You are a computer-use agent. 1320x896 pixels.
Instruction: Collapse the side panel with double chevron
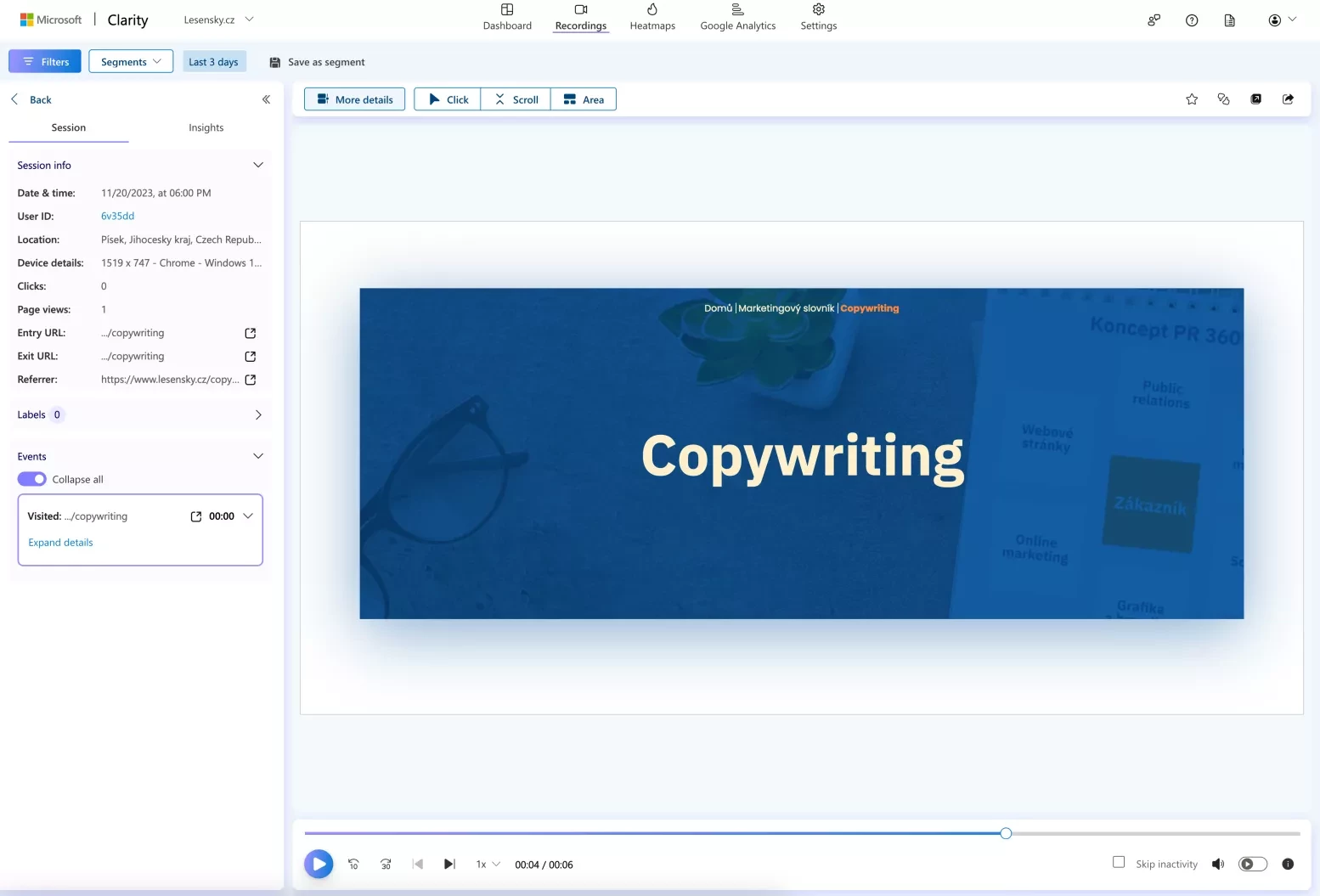pos(266,99)
